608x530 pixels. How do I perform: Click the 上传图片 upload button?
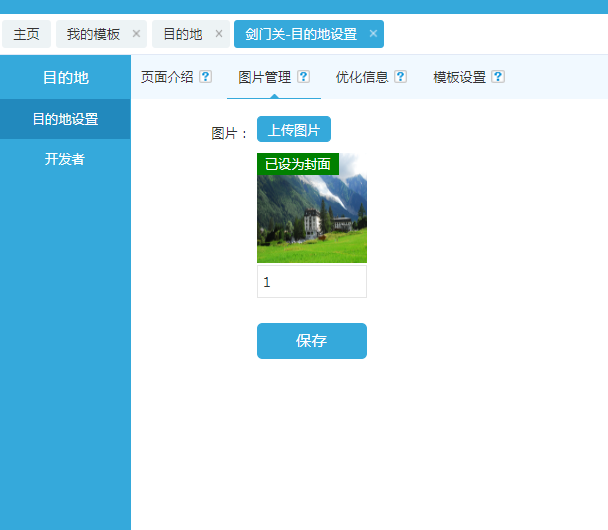pos(293,130)
